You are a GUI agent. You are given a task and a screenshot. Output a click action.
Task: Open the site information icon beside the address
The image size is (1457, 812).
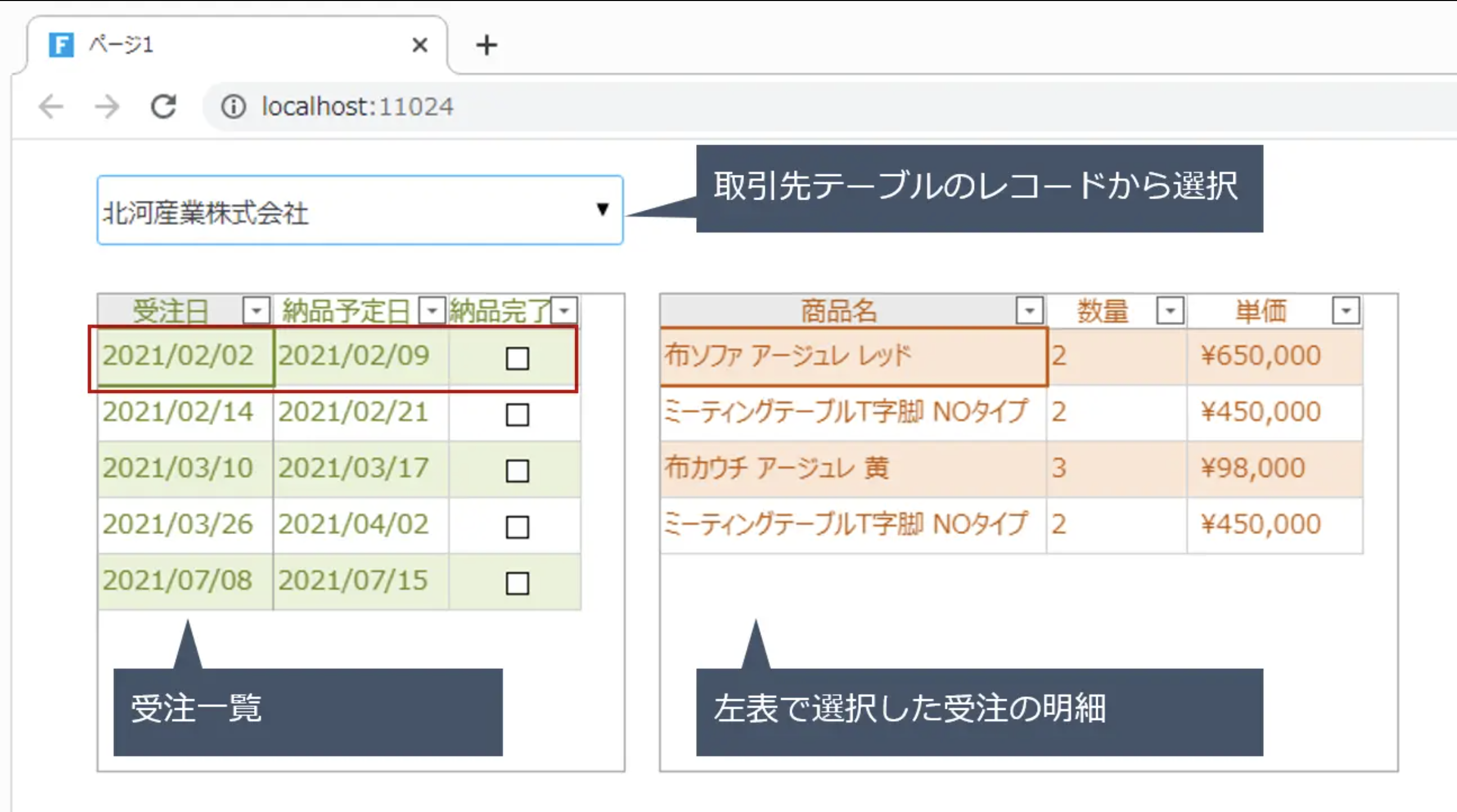point(234,106)
